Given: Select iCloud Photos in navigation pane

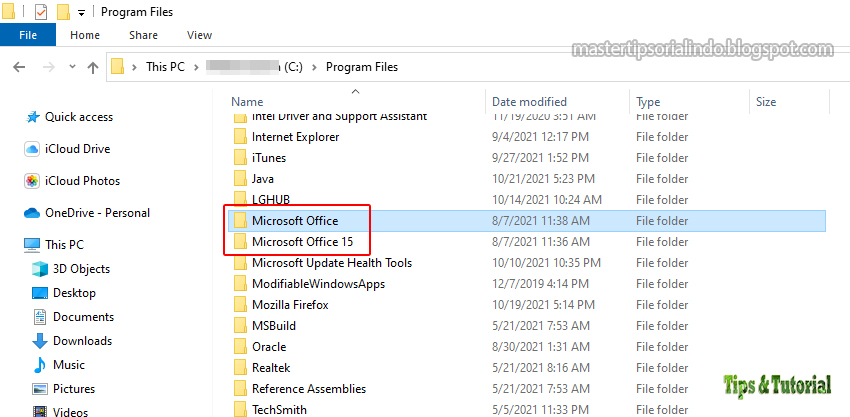Looking at the screenshot, I should (x=82, y=181).
